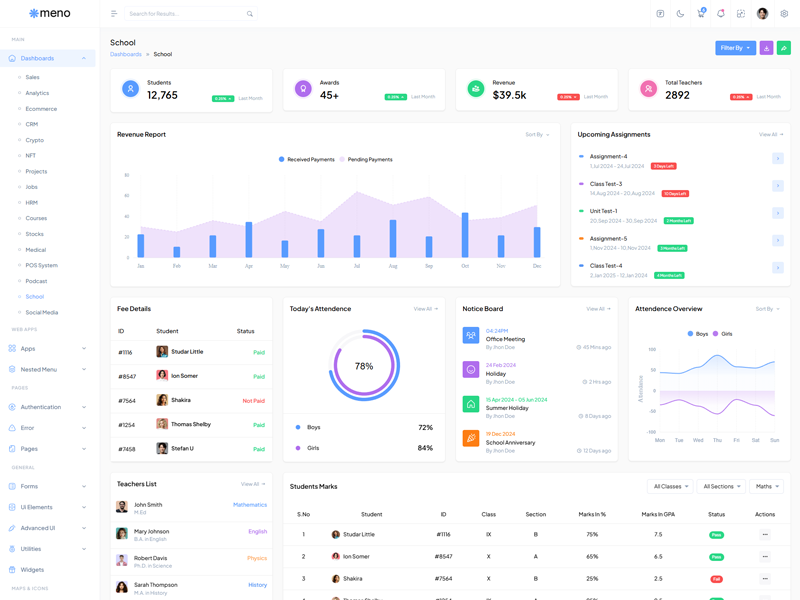Open the Filter By dropdown
Image resolution: width=800 pixels, height=600 pixels.
(x=735, y=48)
